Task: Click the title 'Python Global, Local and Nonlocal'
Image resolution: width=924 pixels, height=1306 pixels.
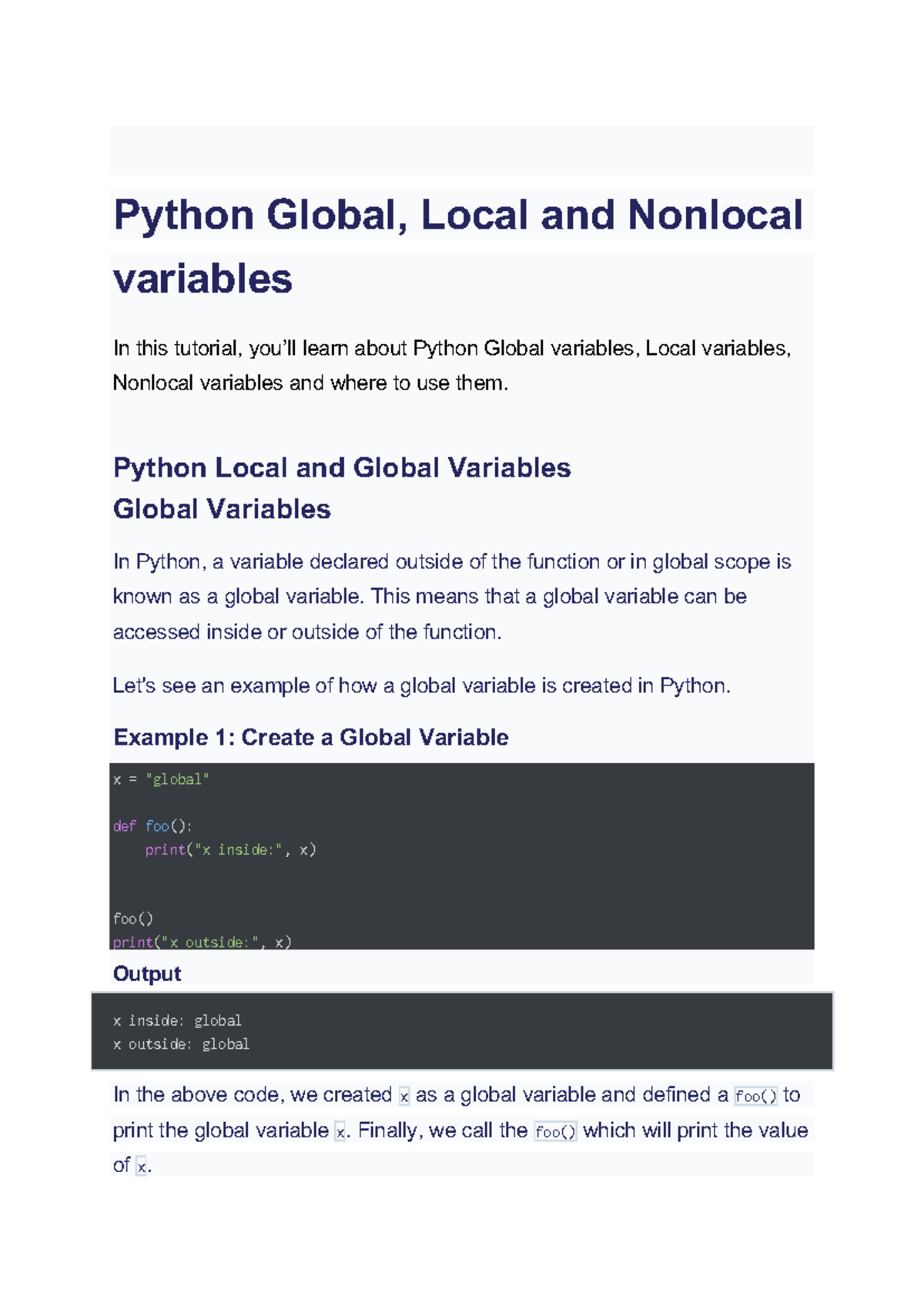Action: coord(458,215)
